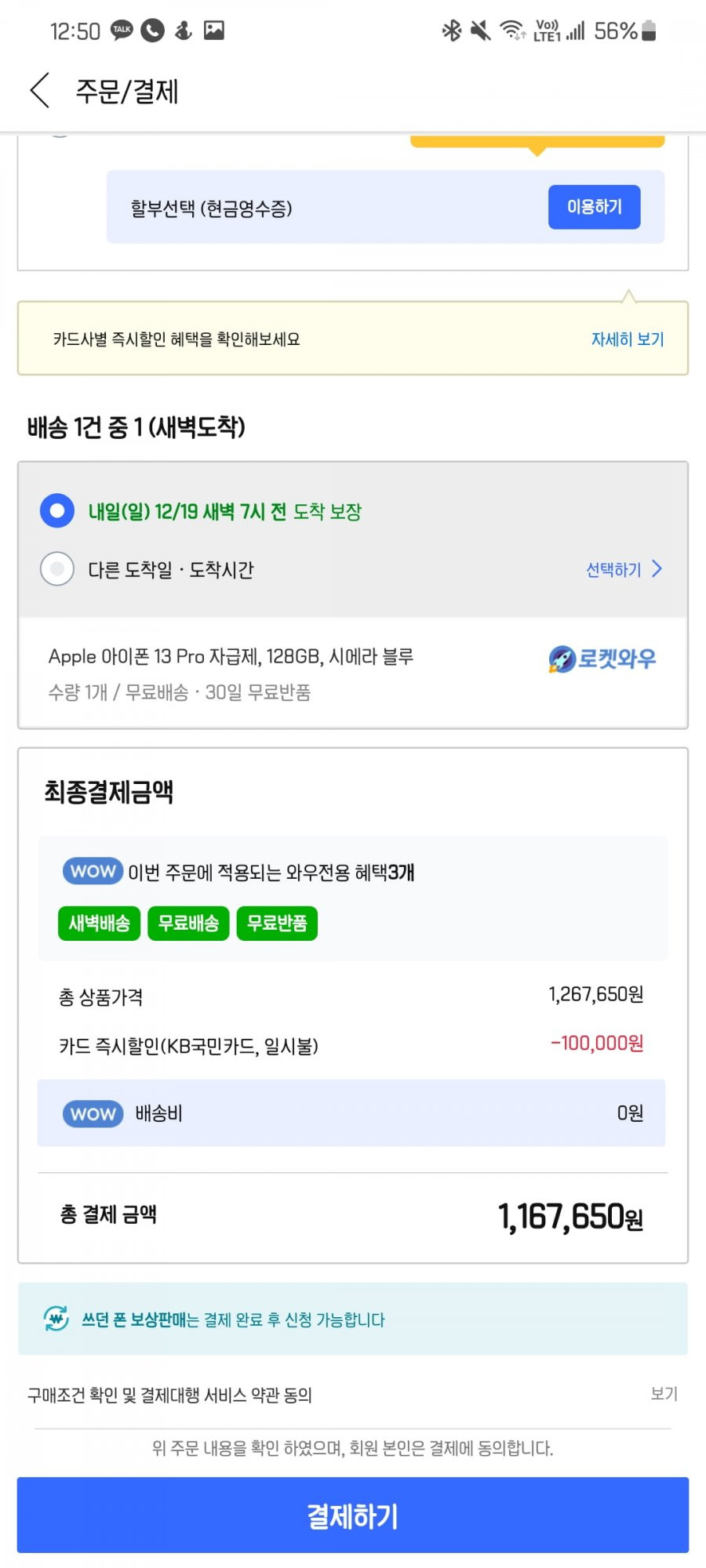The image size is (706, 1568).
Task: Tap the 무료반품 green benefit tag
Action: [x=277, y=924]
